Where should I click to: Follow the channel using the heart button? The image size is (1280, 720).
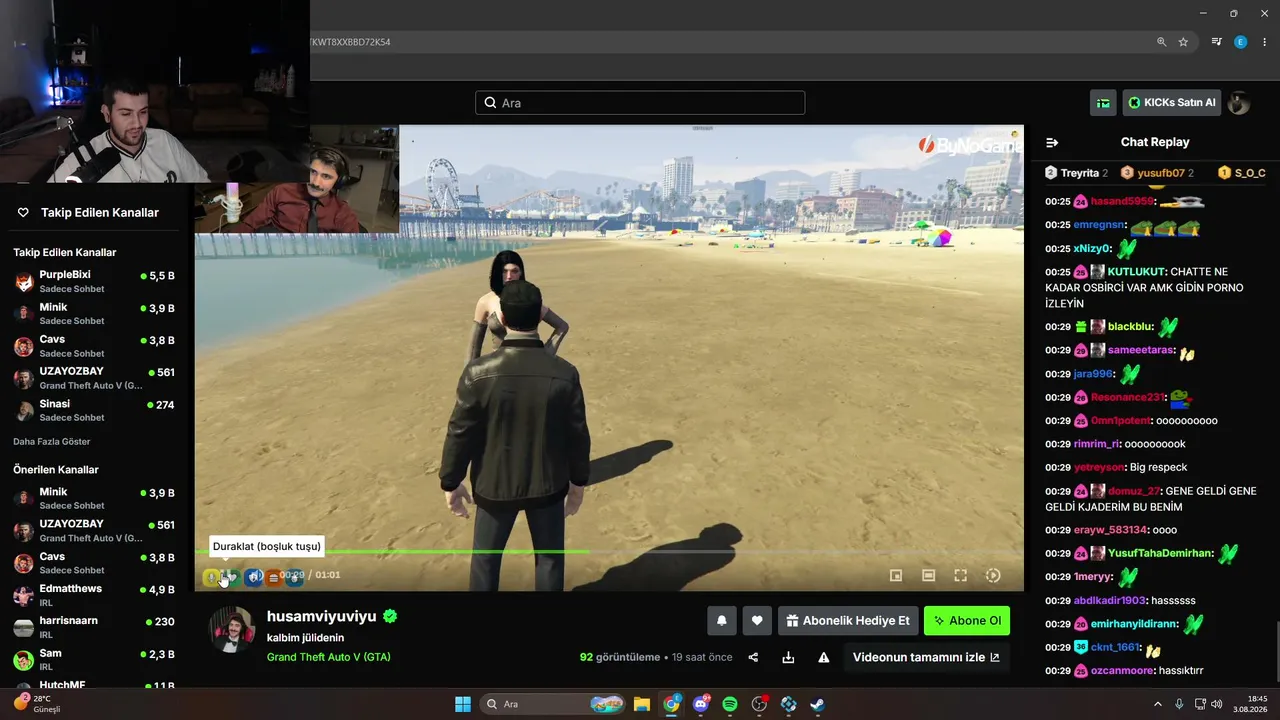757,621
